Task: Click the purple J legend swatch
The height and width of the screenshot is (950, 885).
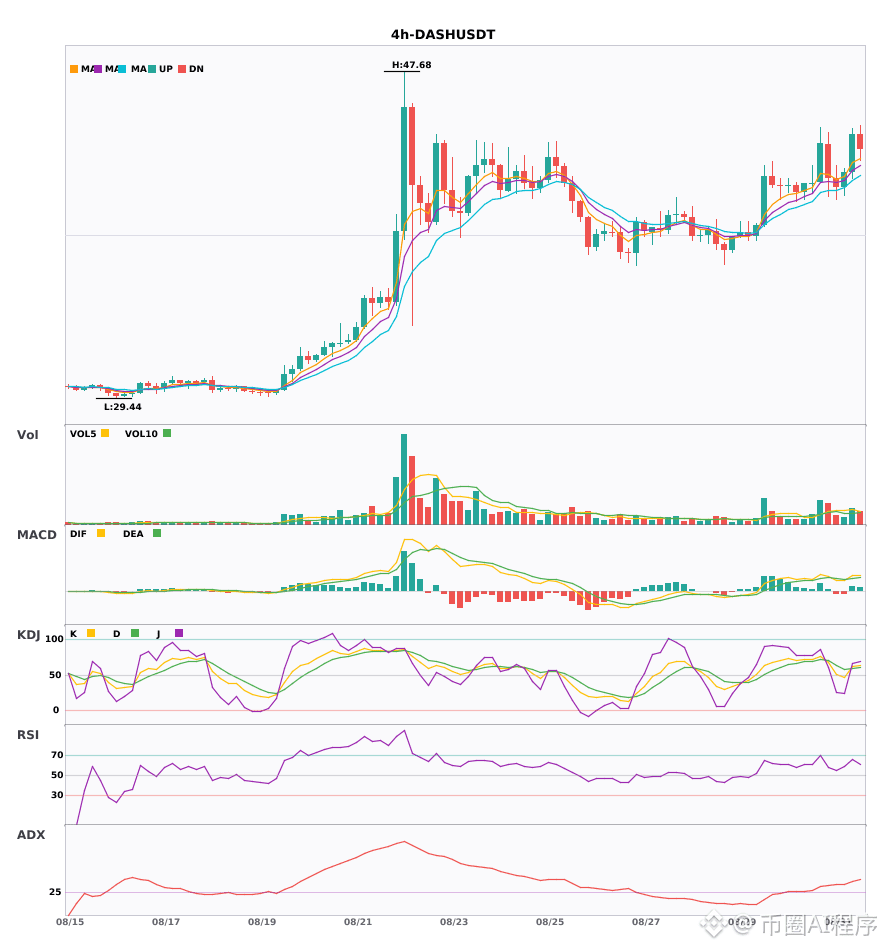Action: (179, 633)
